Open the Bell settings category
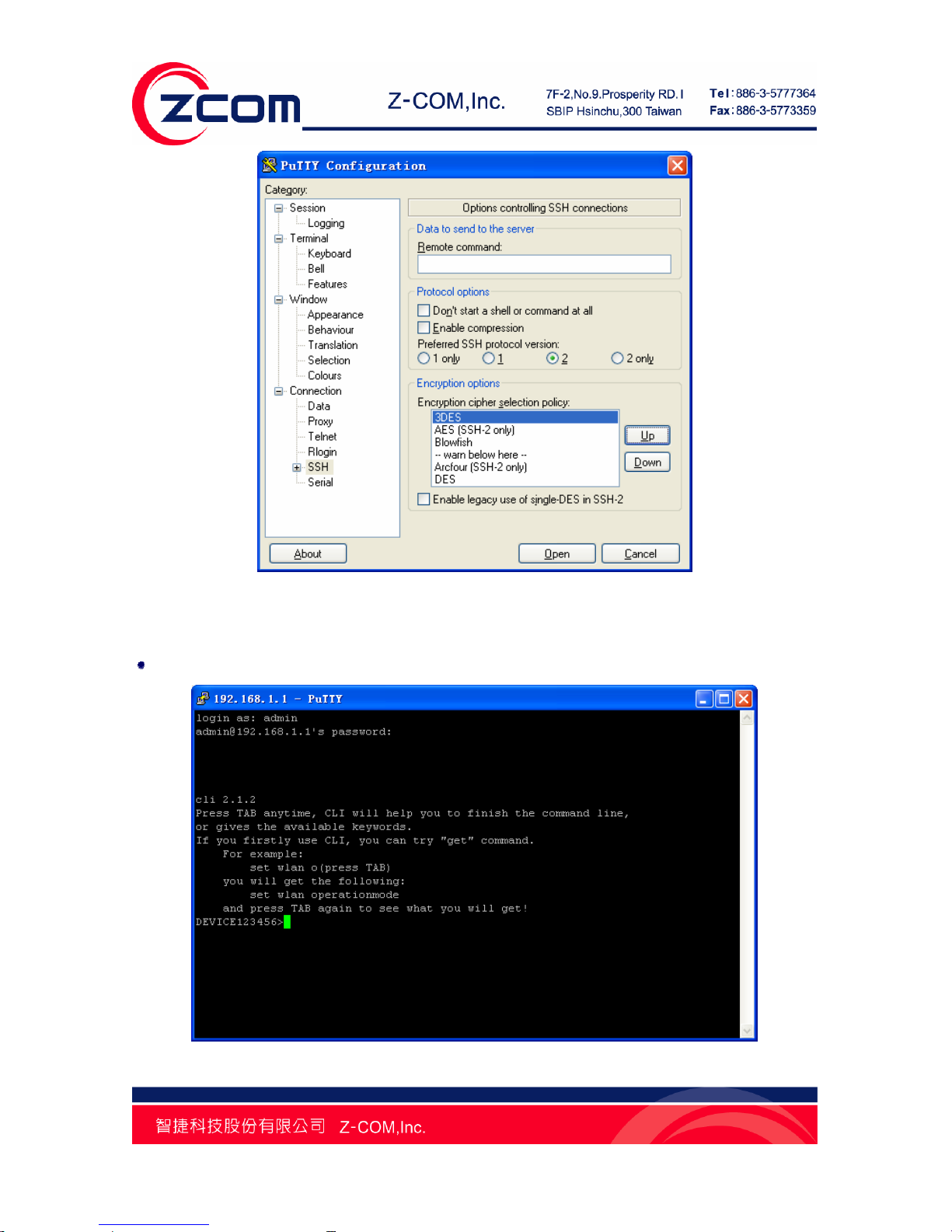The height and width of the screenshot is (1232, 952). [x=316, y=268]
